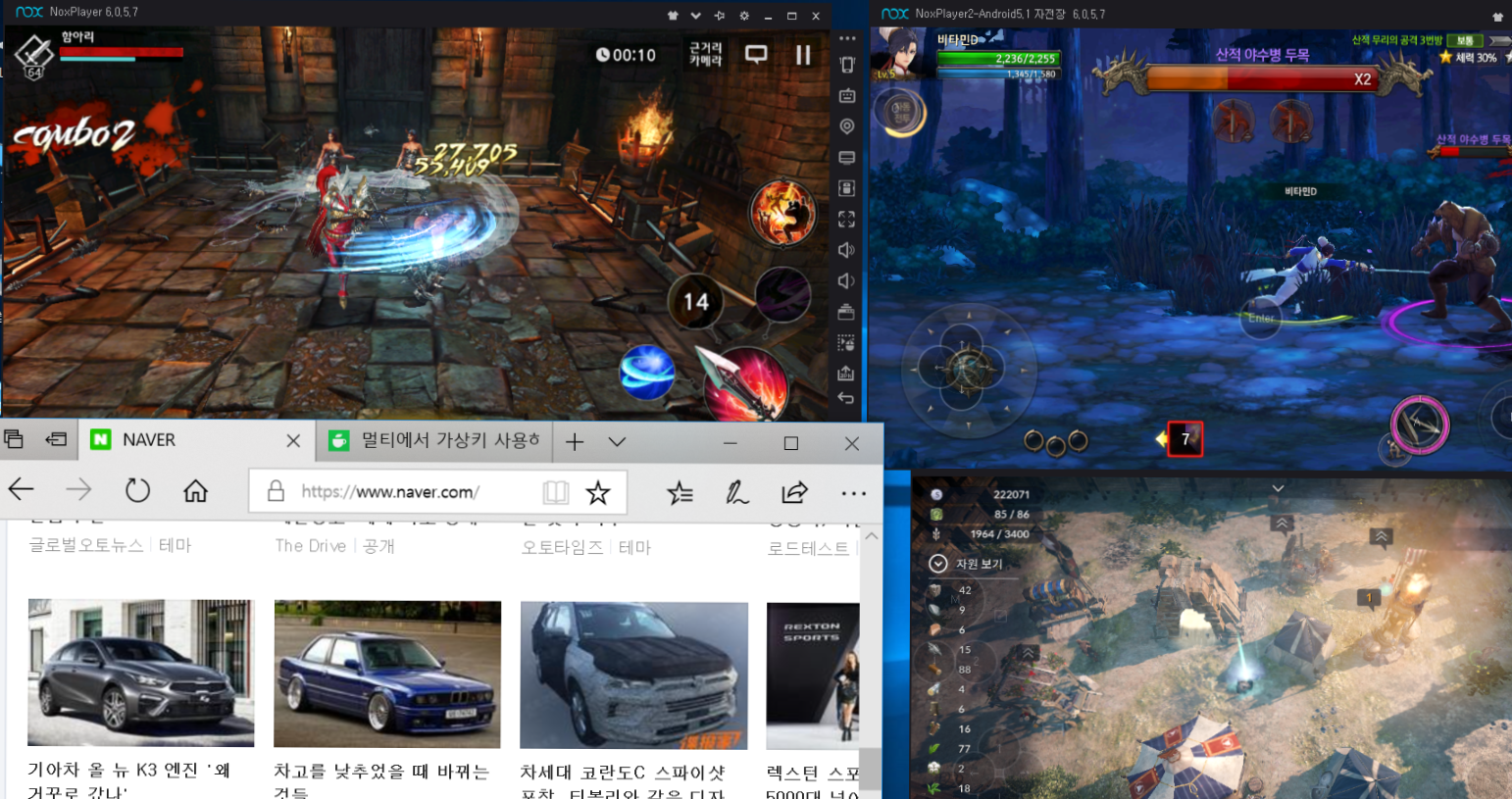Click the screenshot APK share icon in sidebar

click(847, 373)
